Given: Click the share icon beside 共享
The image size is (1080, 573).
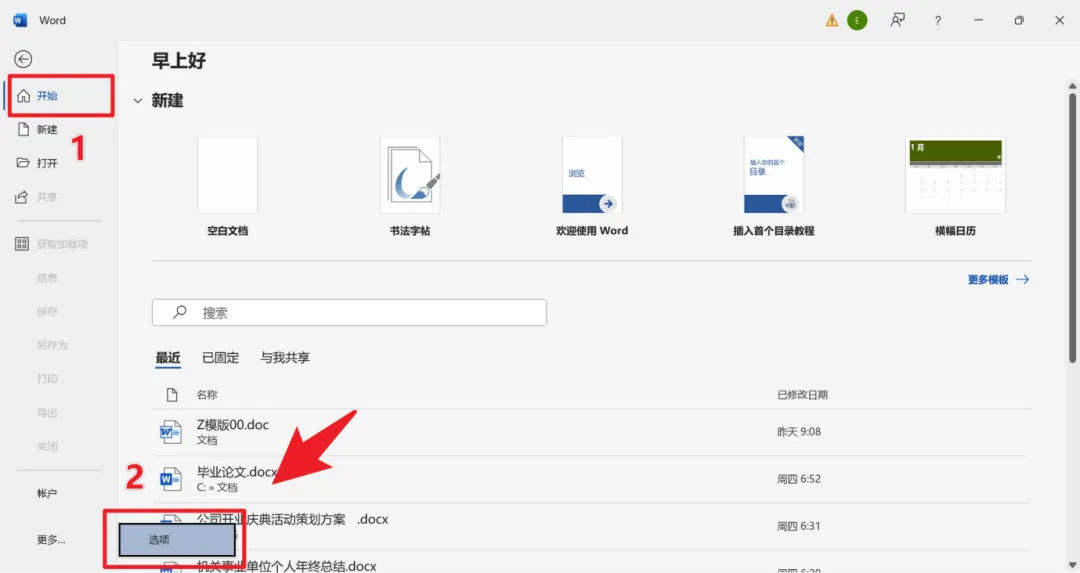Looking at the screenshot, I should pos(22,197).
